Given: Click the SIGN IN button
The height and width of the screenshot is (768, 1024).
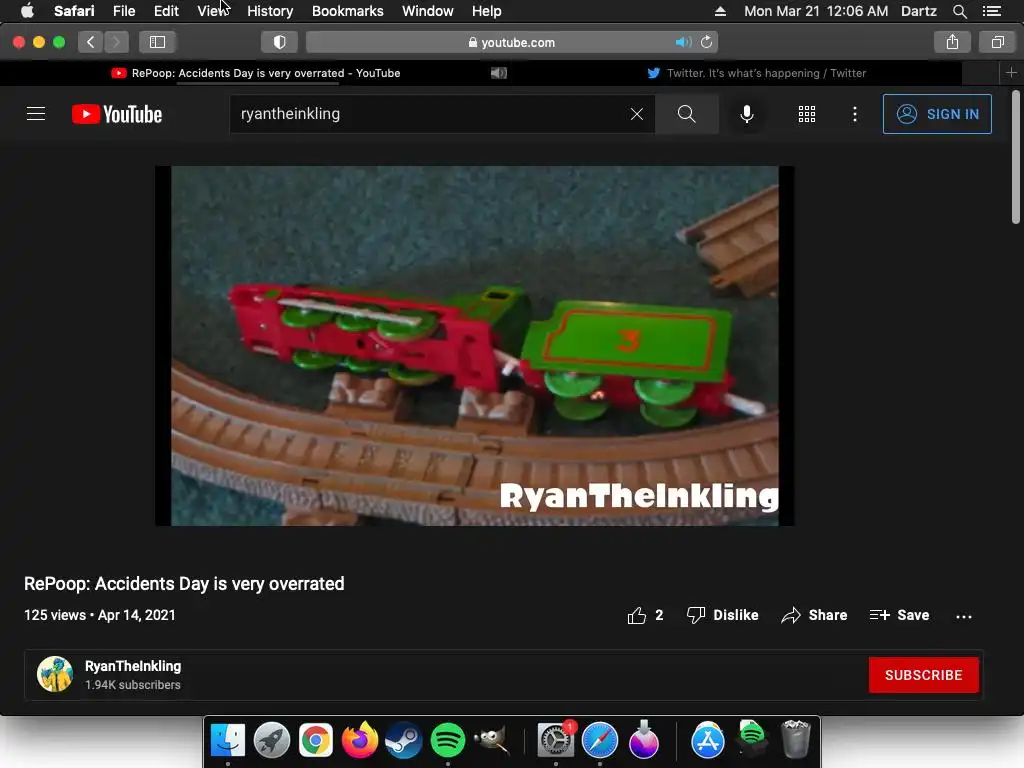Looking at the screenshot, I should (937, 114).
